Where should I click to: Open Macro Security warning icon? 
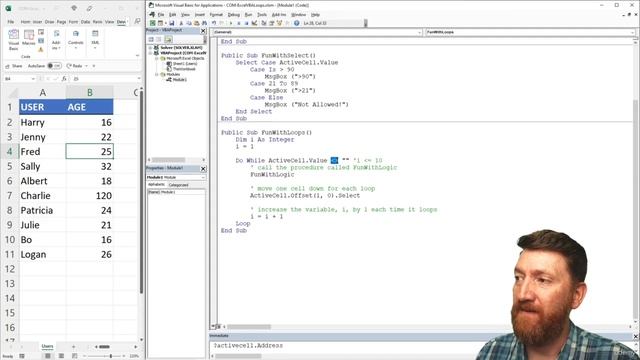tap(41, 49)
